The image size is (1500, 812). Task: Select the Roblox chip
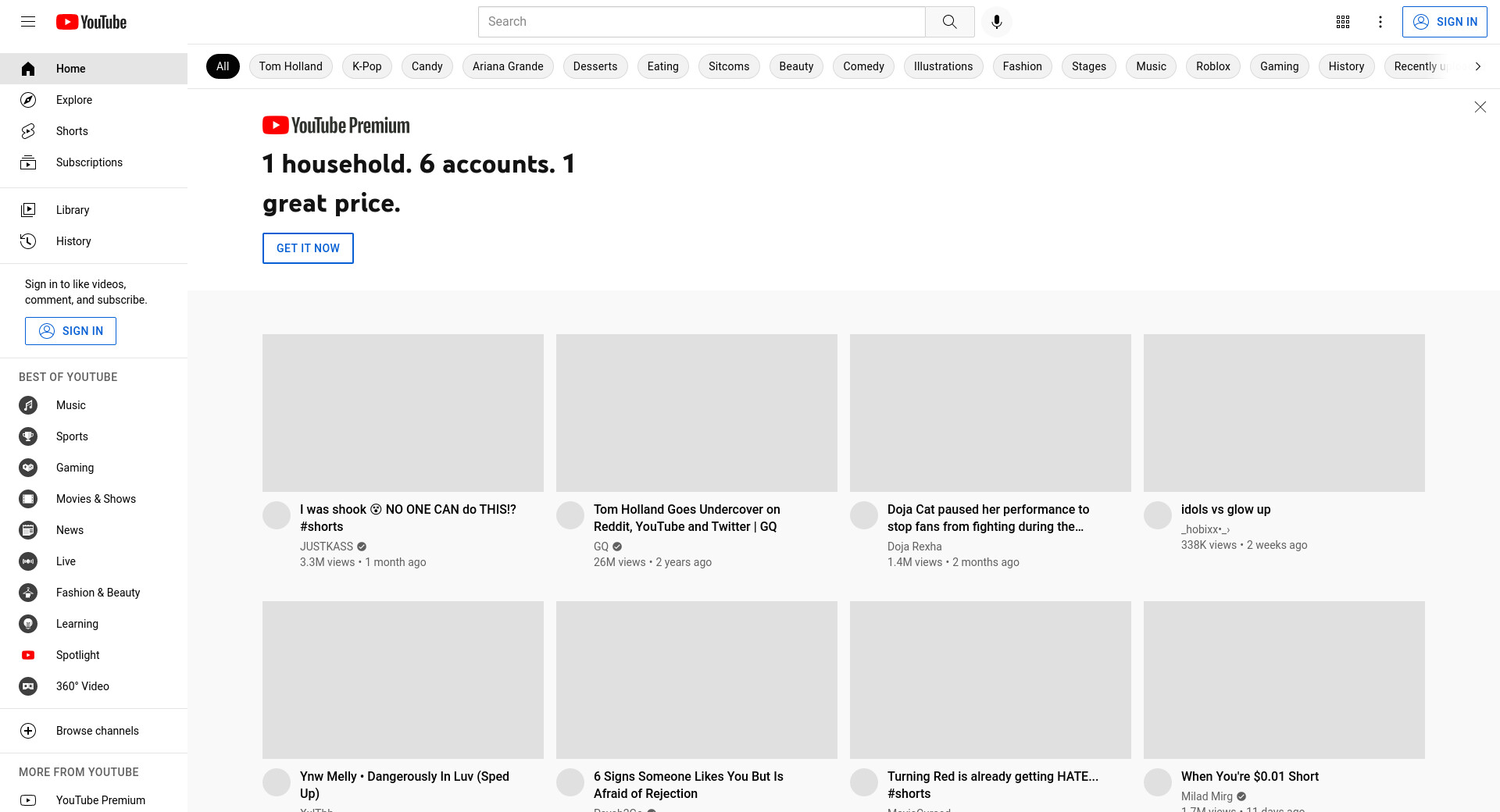point(1213,66)
